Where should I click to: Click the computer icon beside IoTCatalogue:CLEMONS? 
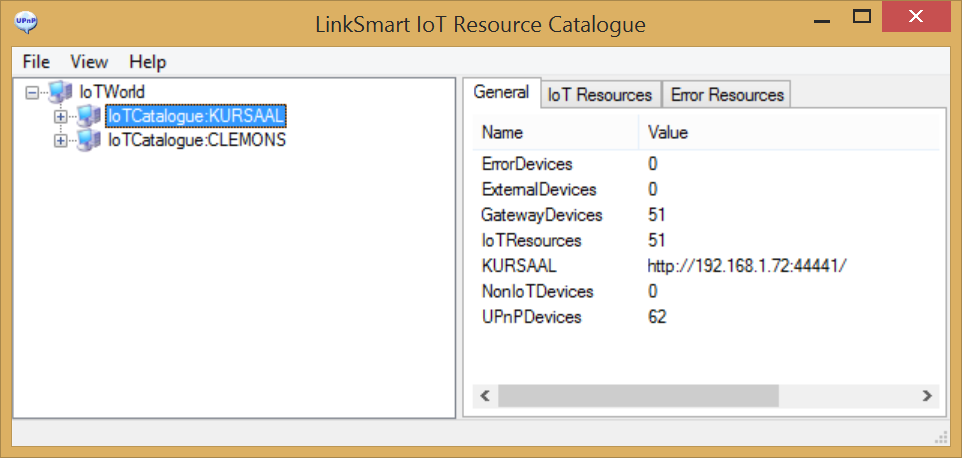pyautogui.click(x=89, y=140)
